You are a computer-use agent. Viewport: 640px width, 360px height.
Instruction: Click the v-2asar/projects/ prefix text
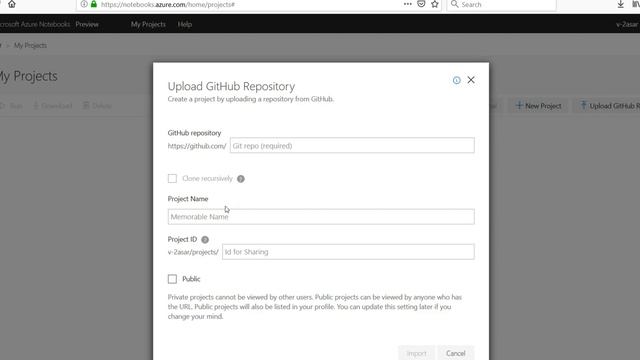[193, 252]
